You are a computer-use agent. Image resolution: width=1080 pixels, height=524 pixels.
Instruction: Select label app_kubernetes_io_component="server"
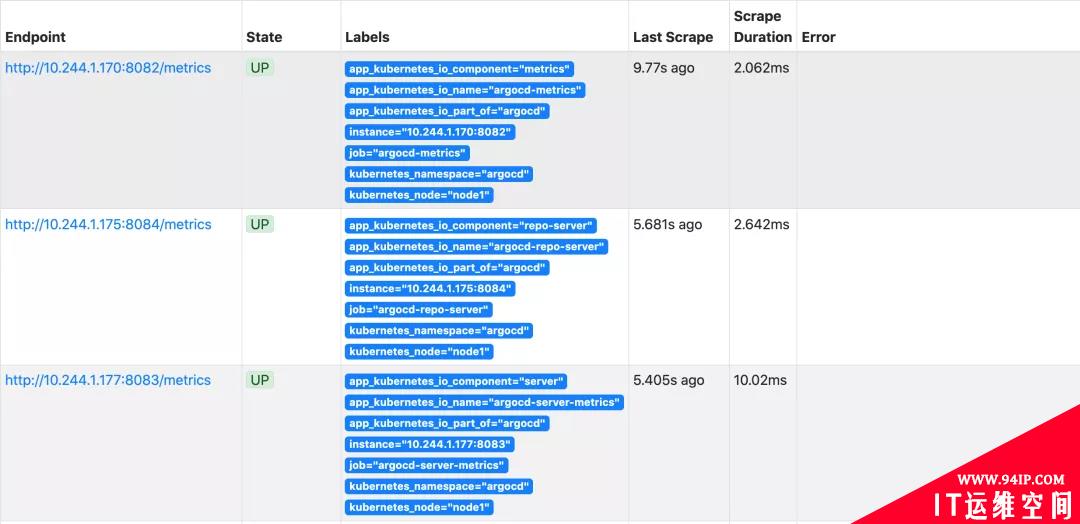(x=456, y=381)
